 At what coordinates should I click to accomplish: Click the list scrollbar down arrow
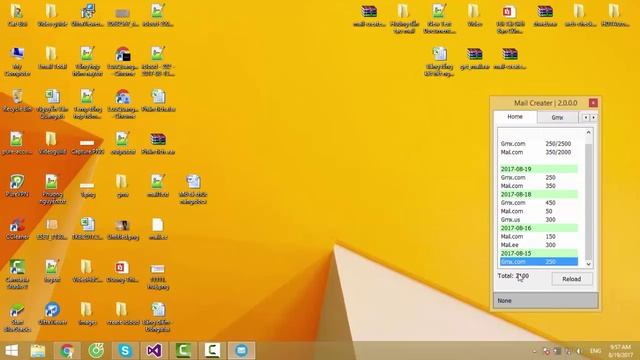(x=588, y=264)
